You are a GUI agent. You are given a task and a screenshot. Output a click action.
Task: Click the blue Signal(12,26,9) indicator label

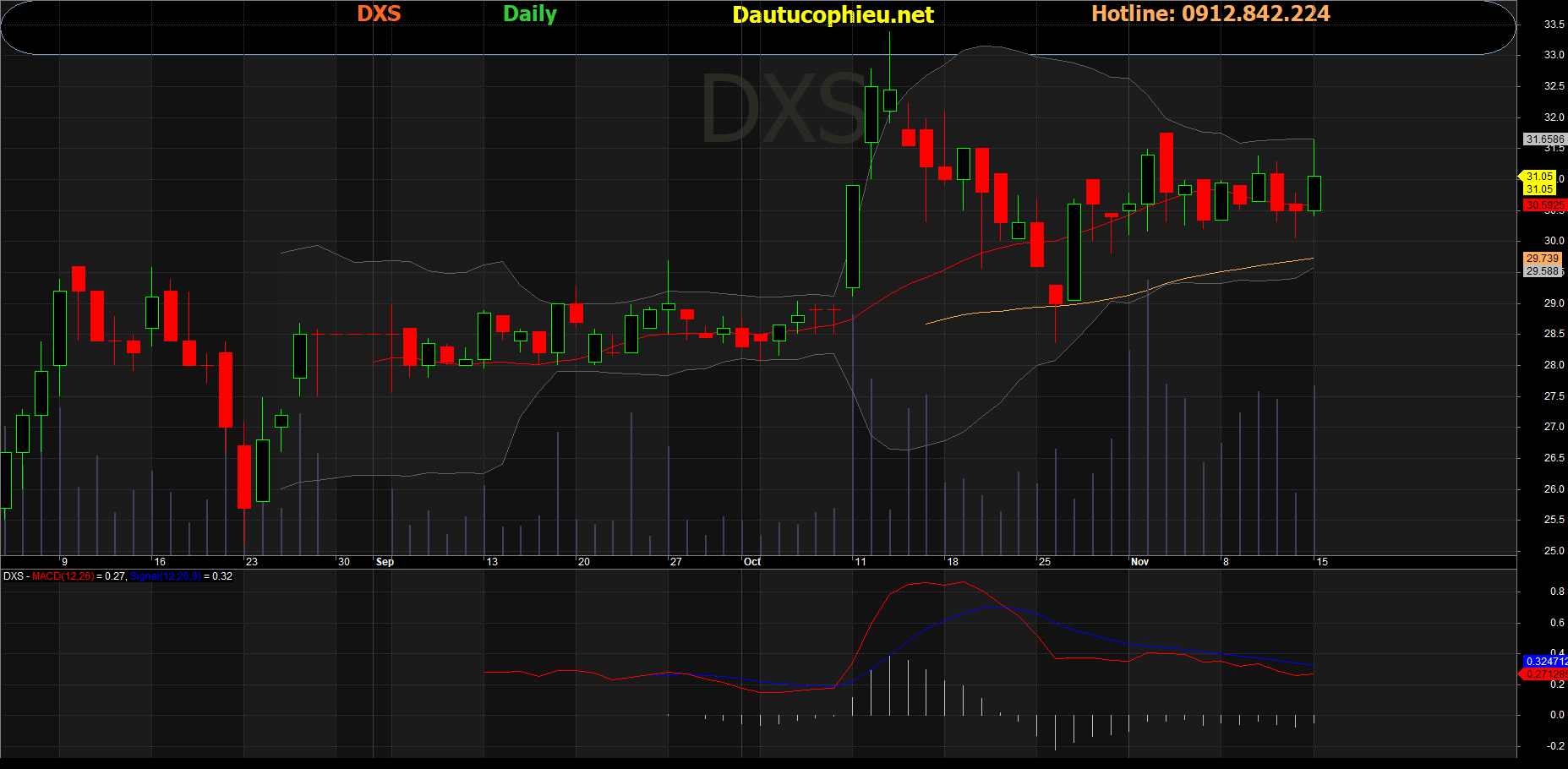click(x=166, y=576)
